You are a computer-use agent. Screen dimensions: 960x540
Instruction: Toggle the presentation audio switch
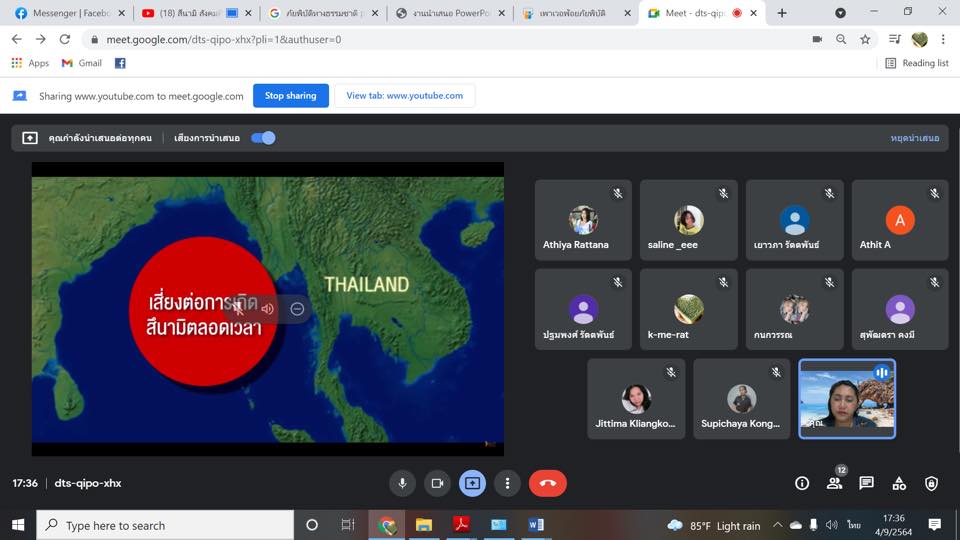263,138
